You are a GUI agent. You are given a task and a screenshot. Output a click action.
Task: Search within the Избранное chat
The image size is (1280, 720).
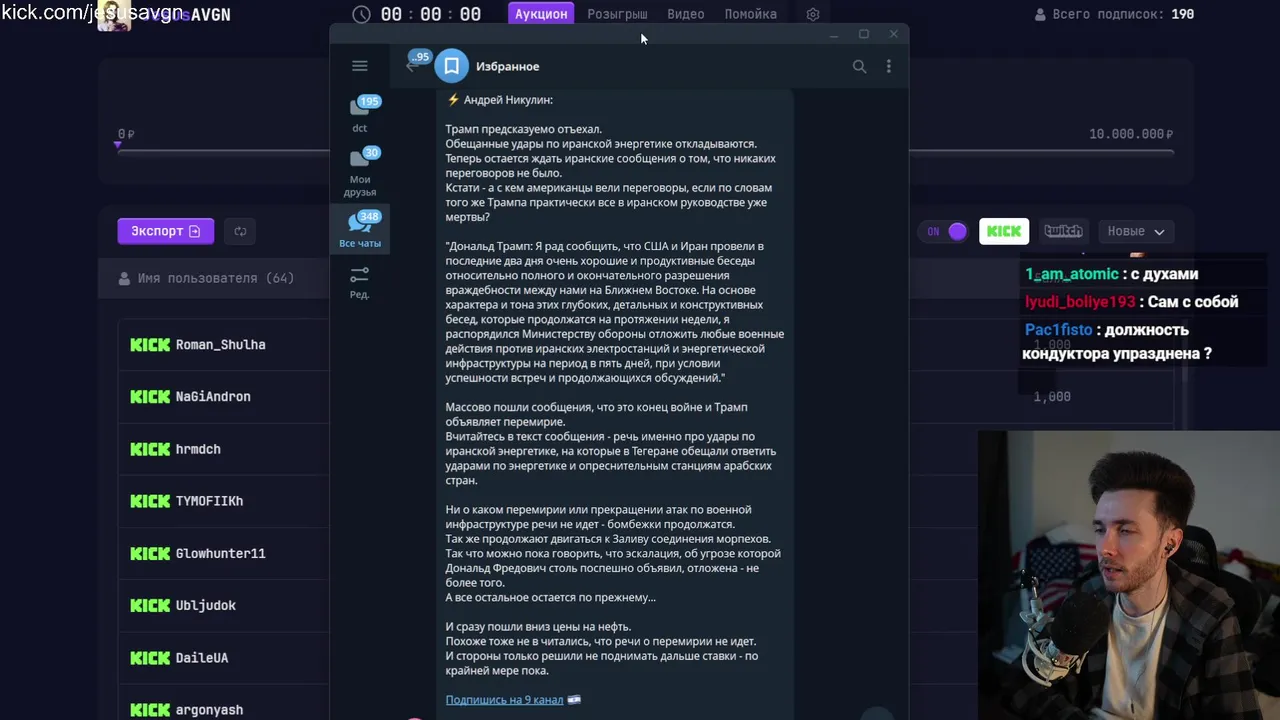(859, 66)
